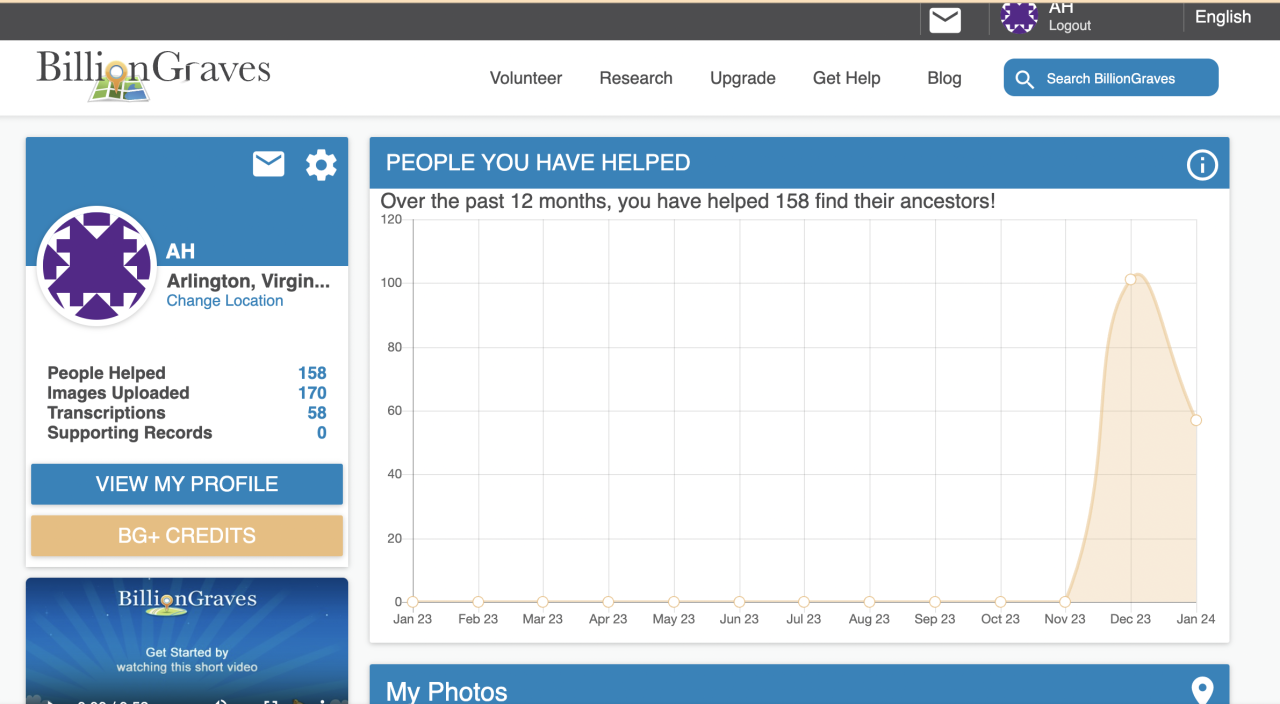This screenshot has width=1280, height=704.
Task: Click the AH username in profile card
Action: [180, 252]
